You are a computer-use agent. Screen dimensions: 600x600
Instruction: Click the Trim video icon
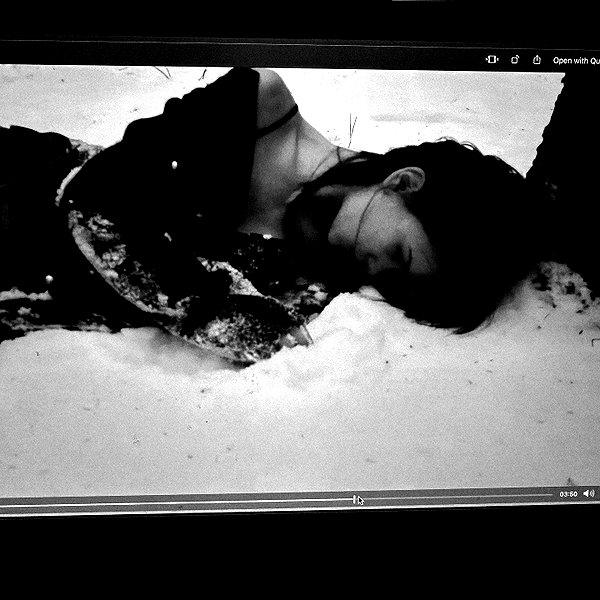click(x=492, y=59)
